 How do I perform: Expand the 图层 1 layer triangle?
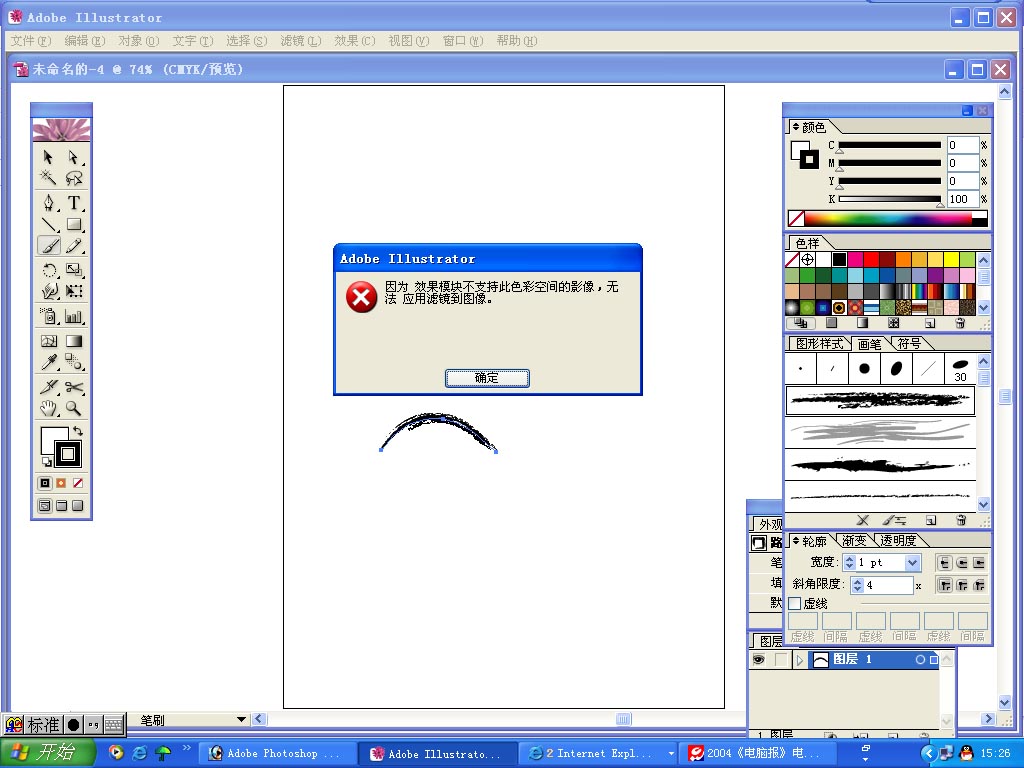(x=799, y=660)
